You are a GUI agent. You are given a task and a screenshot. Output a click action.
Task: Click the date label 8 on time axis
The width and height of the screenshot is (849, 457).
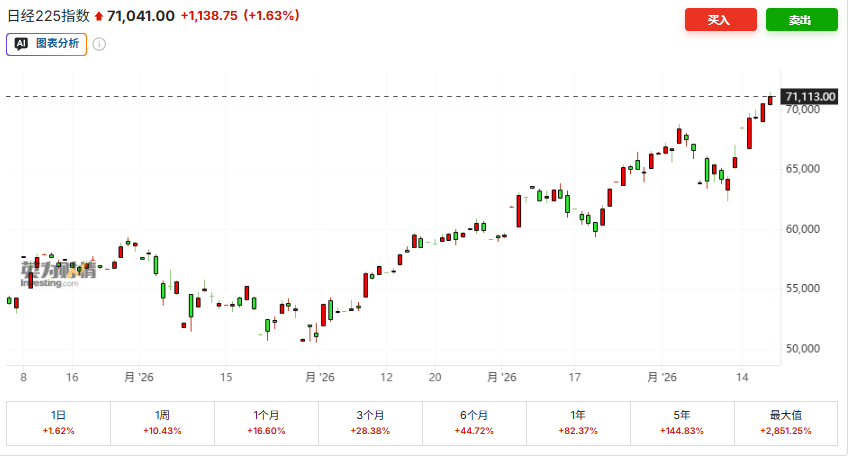pyautogui.click(x=23, y=377)
